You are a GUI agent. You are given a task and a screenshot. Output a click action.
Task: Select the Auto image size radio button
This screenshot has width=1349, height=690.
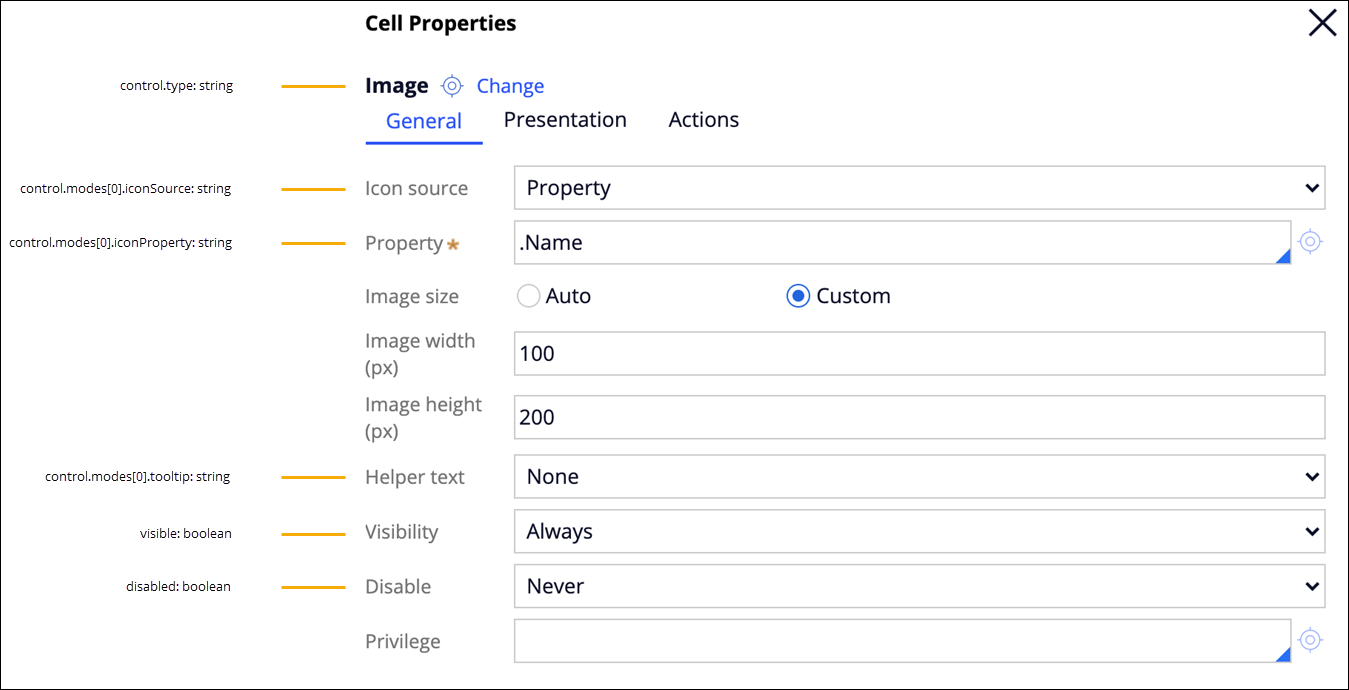tap(529, 296)
